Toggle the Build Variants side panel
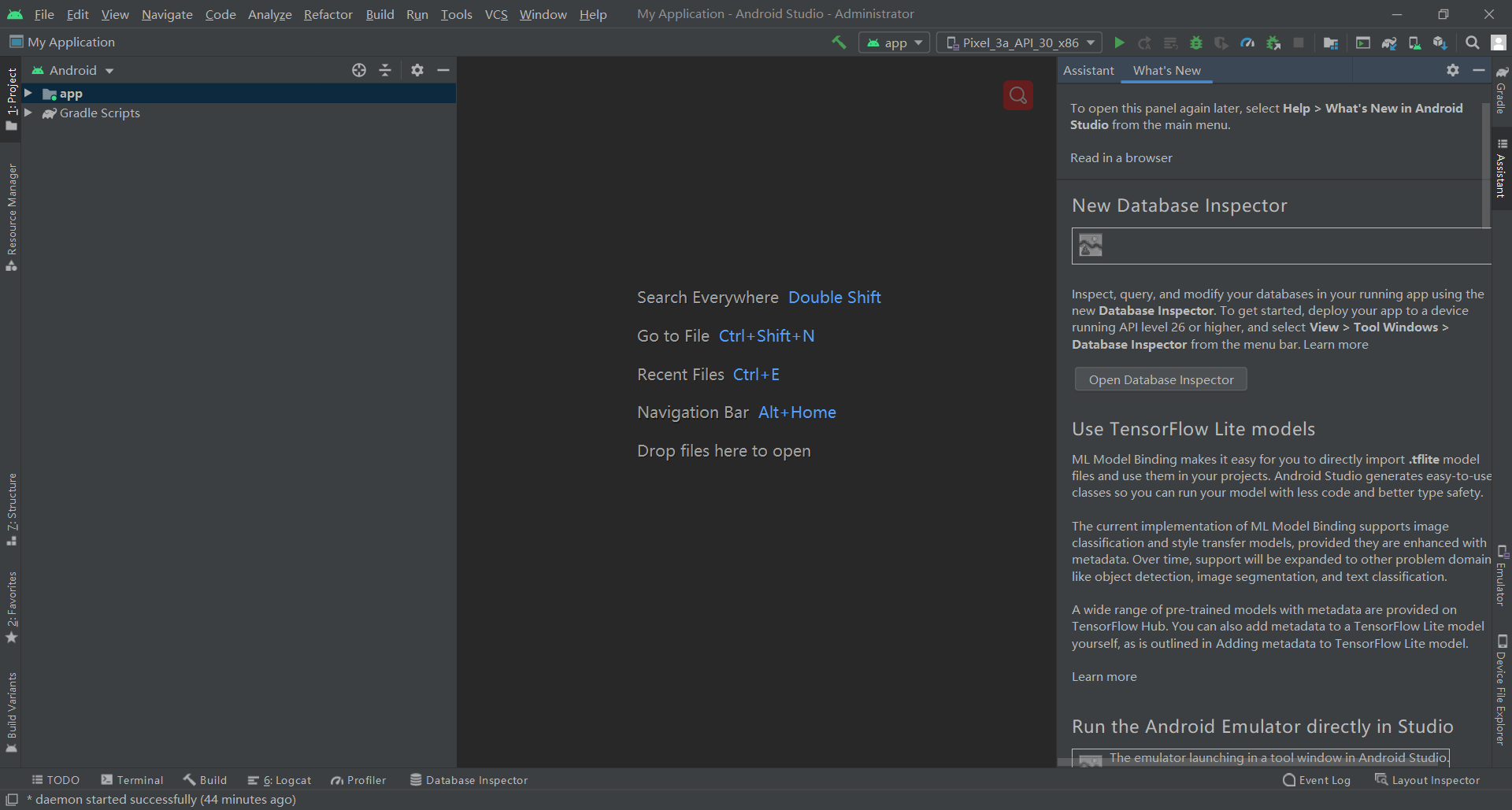This screenshot has height=810, width=1512. (x=11, y=712)
